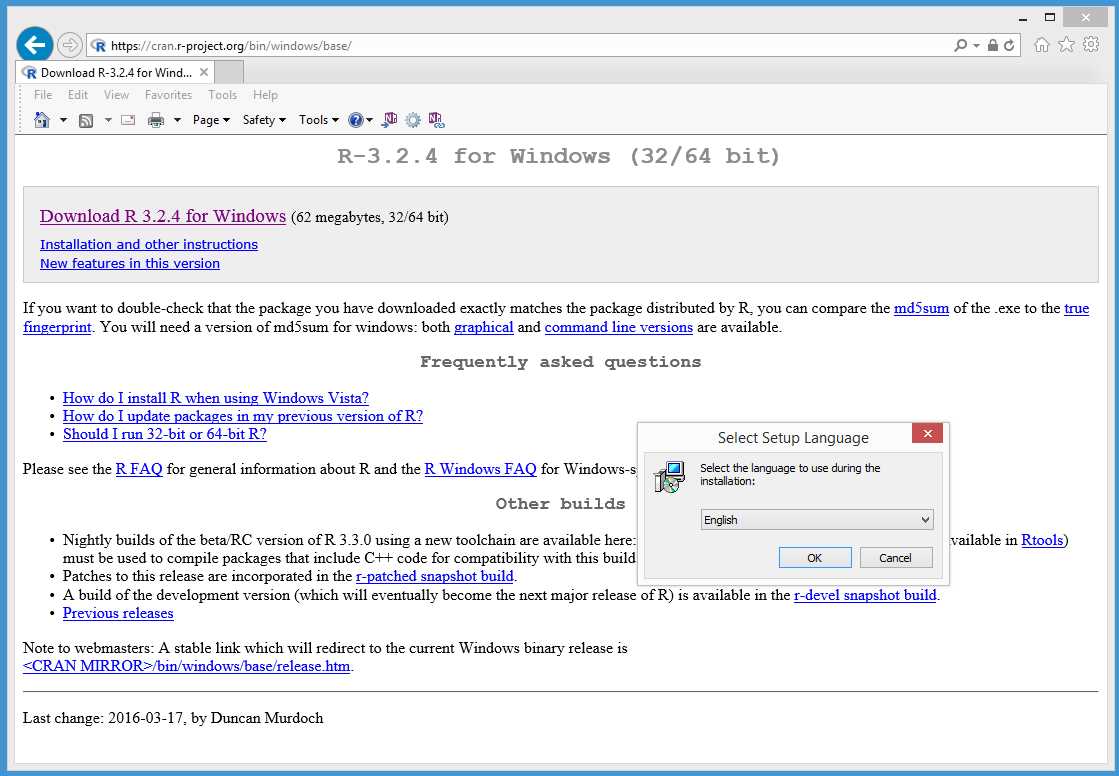Expand the feeds dropdown arrow
Screen dimensions: 1119x776
(108, 120)
